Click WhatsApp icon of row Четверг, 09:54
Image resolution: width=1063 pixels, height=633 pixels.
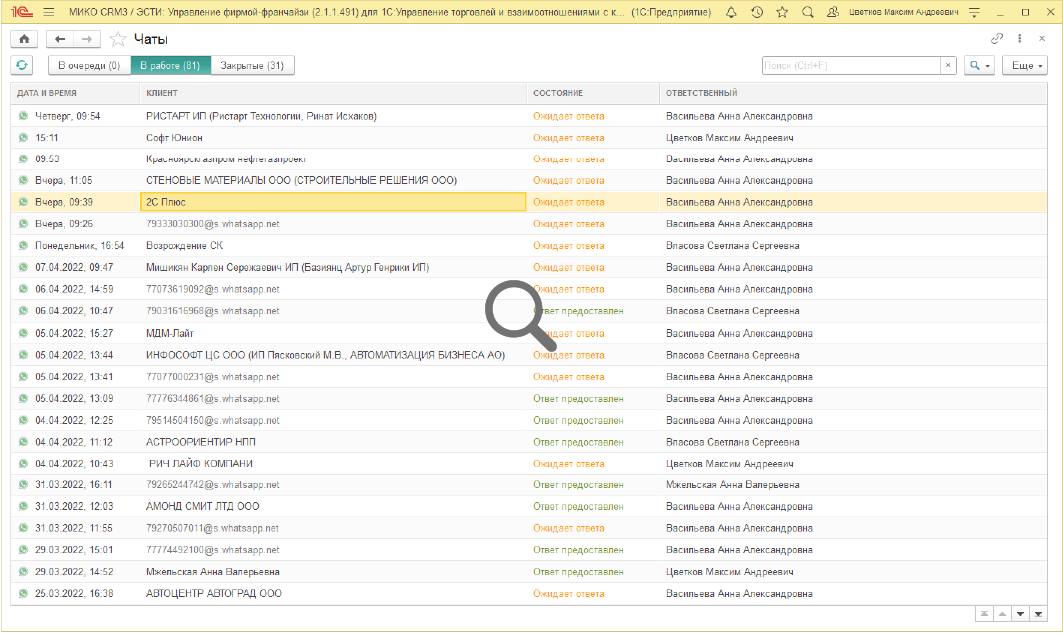(23, 116)
